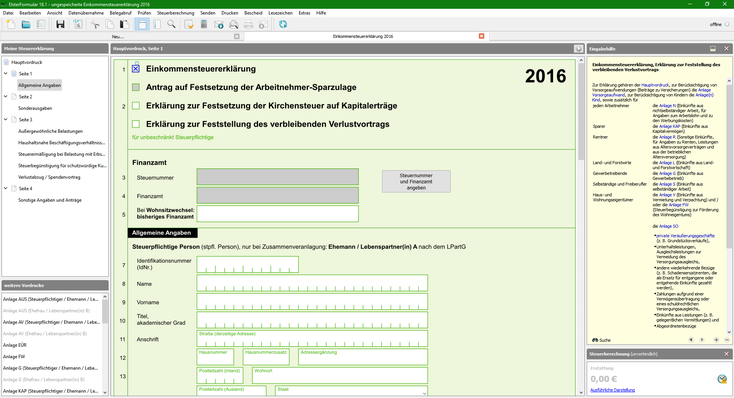Screen dimensions: 734x398
Task: Select Außergewöhnliche Belastungen tree item
Action: [50, 131]
